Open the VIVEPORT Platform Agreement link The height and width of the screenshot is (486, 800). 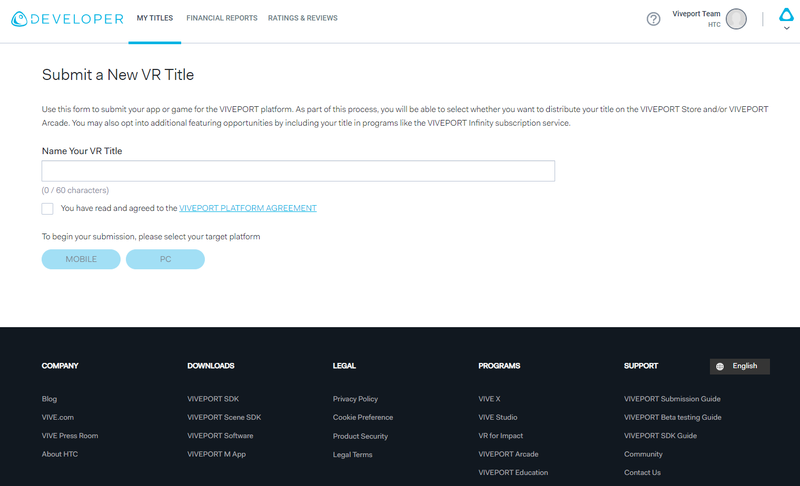[248, 208]
